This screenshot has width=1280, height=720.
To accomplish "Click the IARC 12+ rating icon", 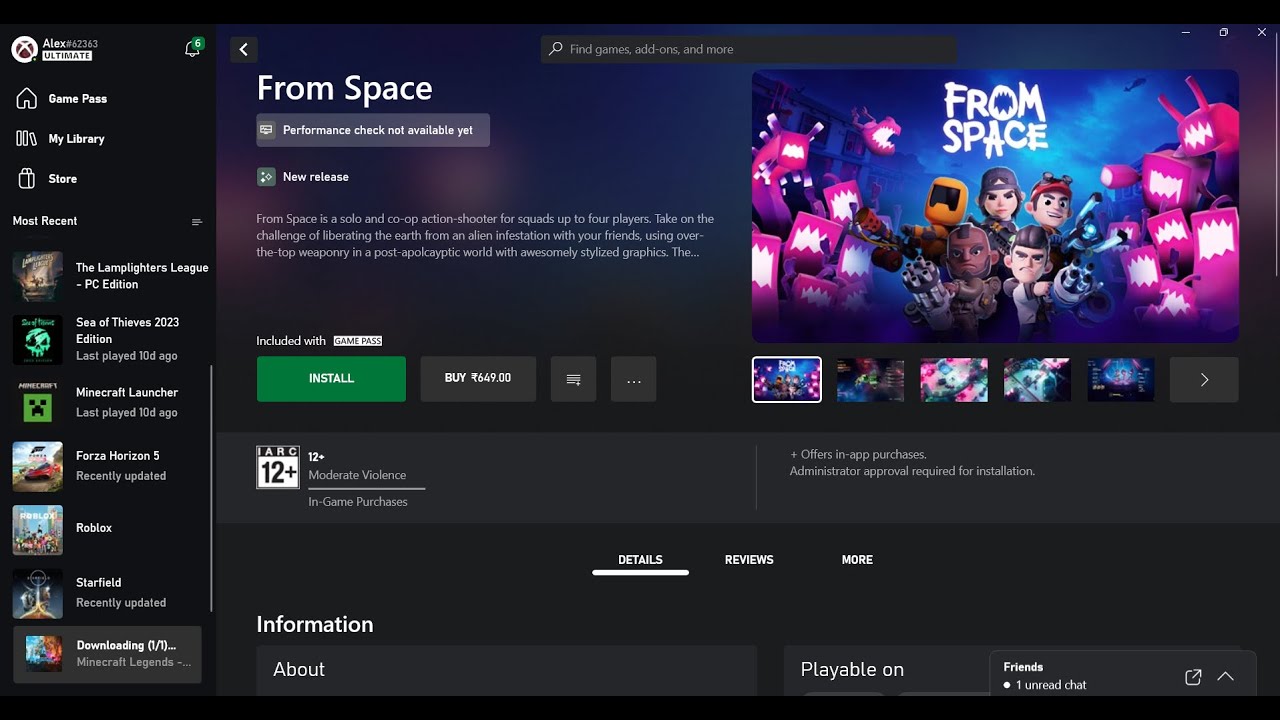I will 278,467.
